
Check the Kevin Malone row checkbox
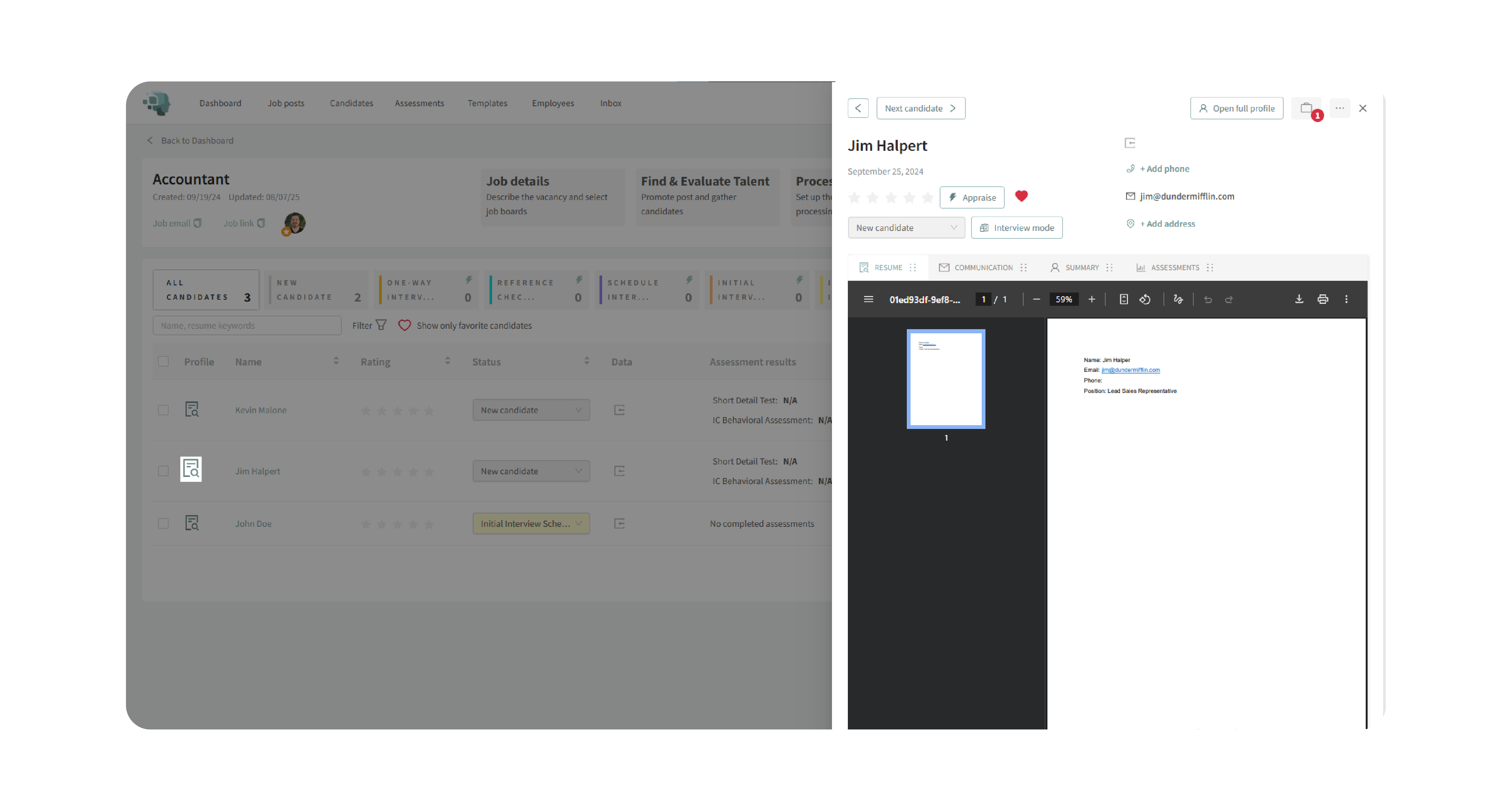click(163, 410)
